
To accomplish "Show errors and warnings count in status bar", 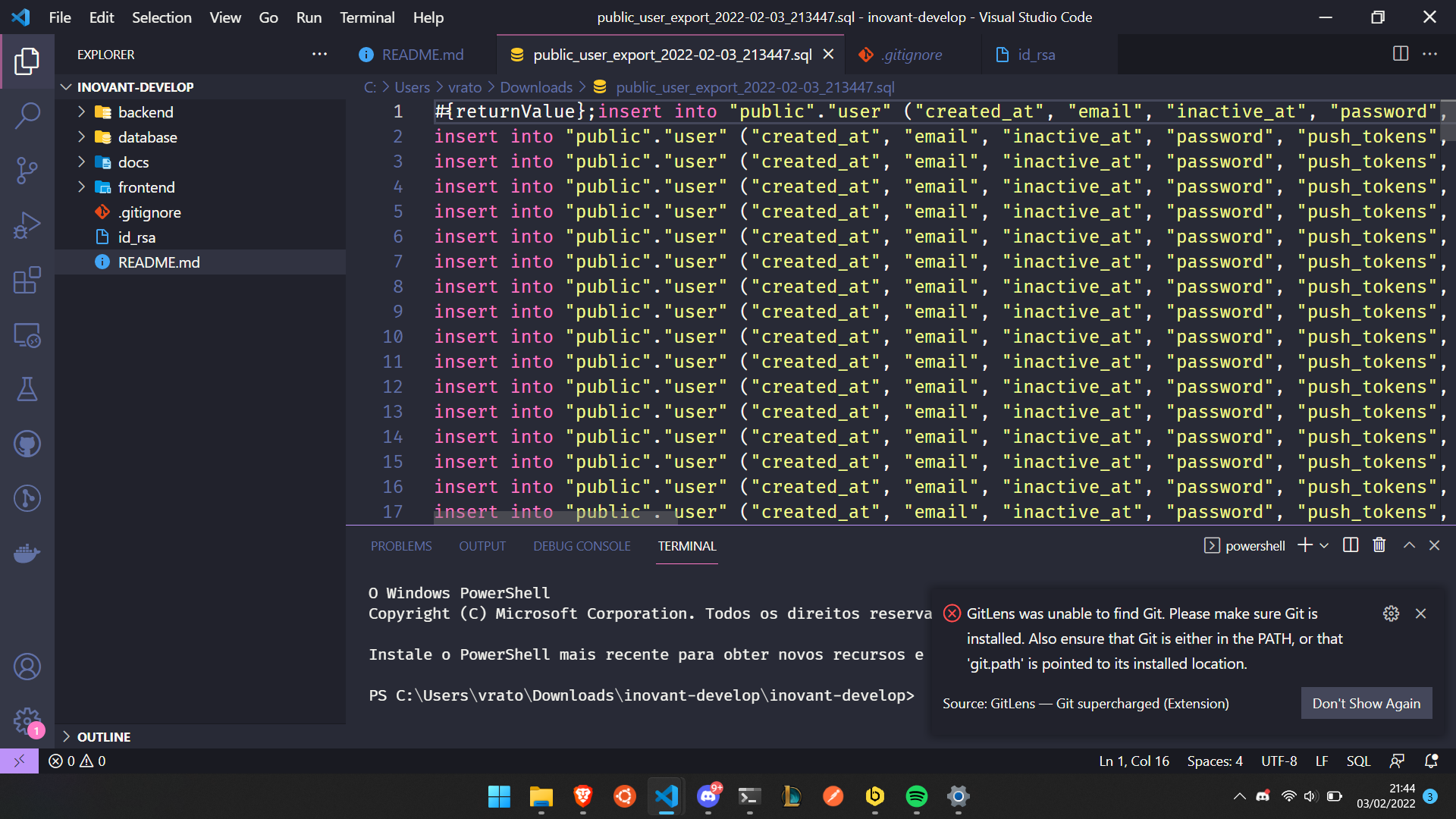I will 77,761.
